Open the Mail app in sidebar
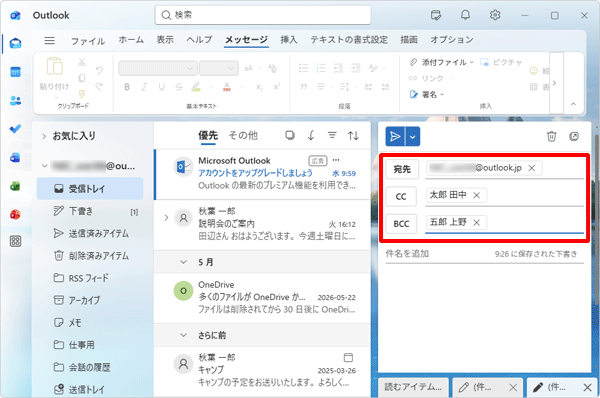Viewport: 600px width, 398px height. [x=15, y=44]
